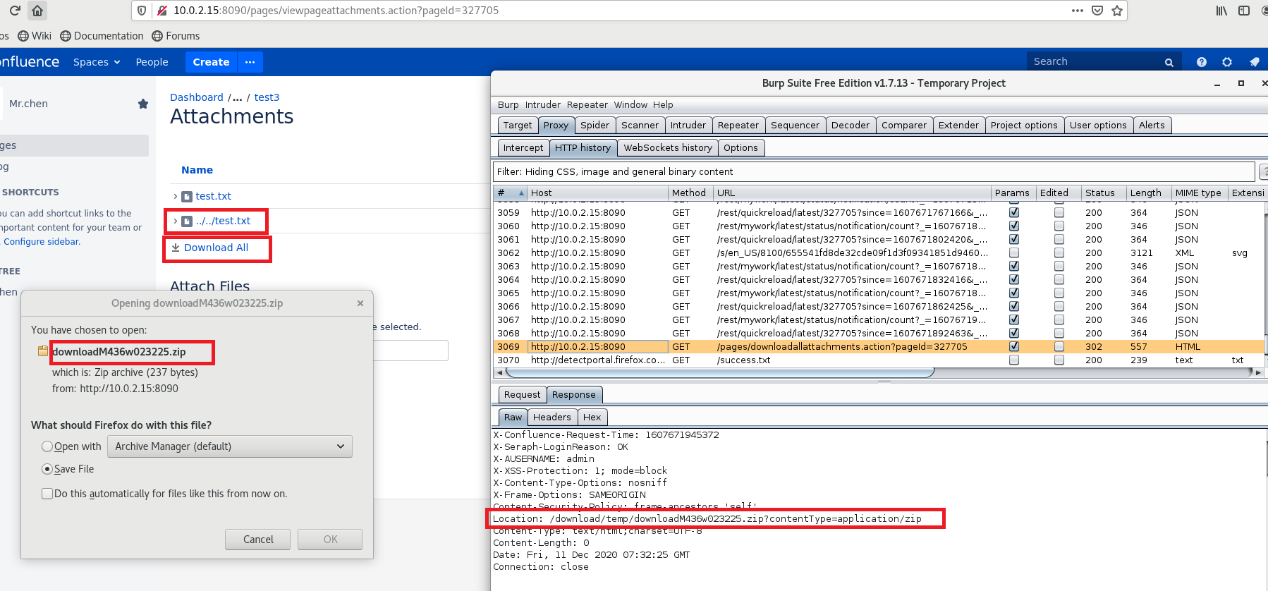Viewport: 1268px width, 591px height.
Task: Click the Confluence notifications icon
Action: point(1254,62)
